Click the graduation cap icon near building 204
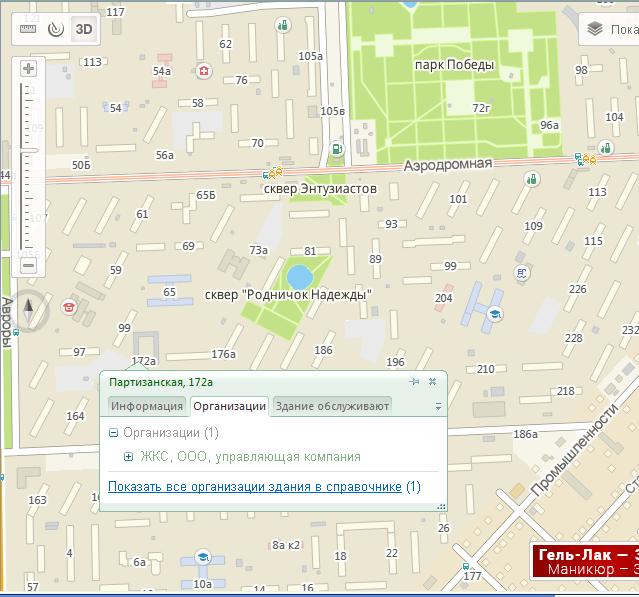639x597 pixels. click(493, 315)
